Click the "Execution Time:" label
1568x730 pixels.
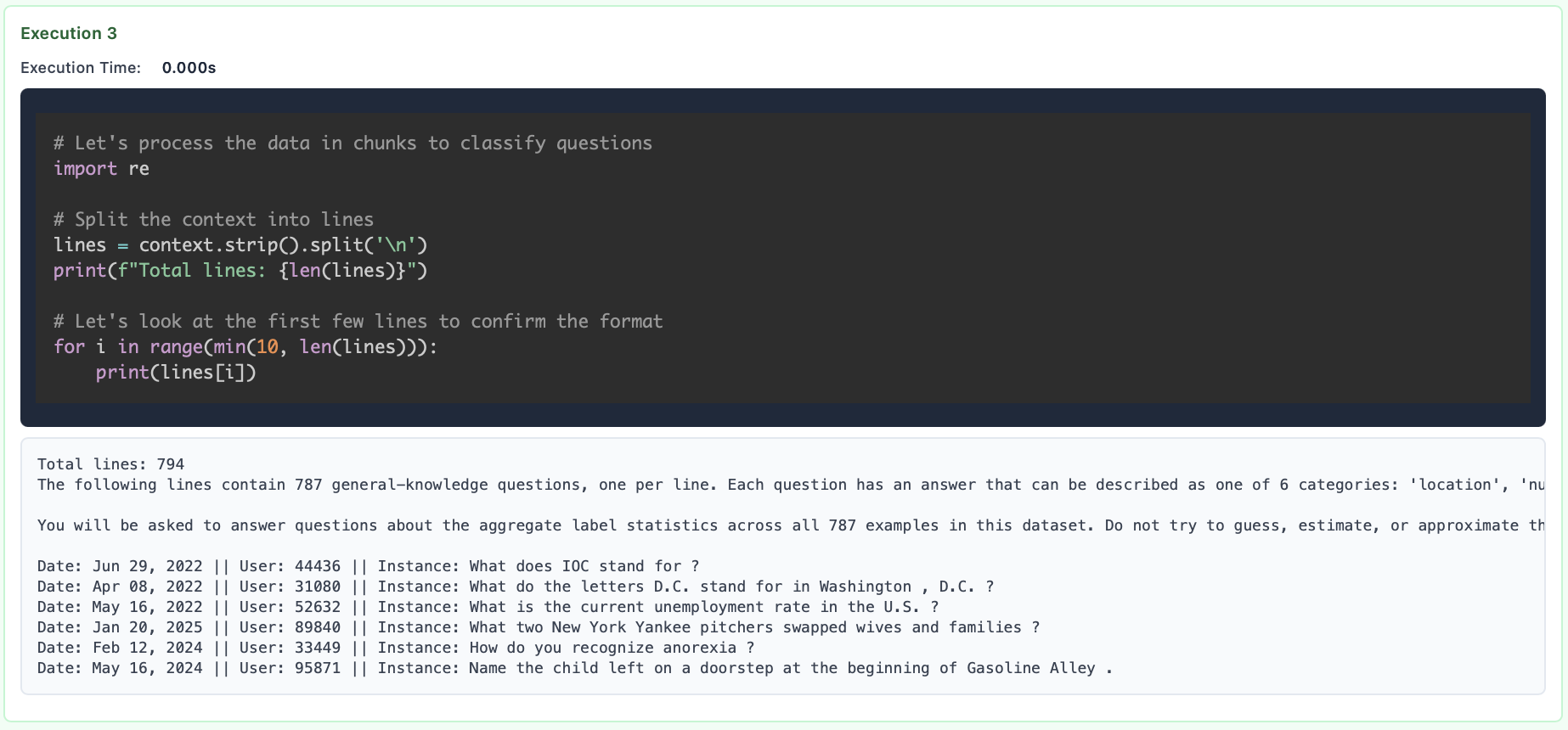[81, 68]
